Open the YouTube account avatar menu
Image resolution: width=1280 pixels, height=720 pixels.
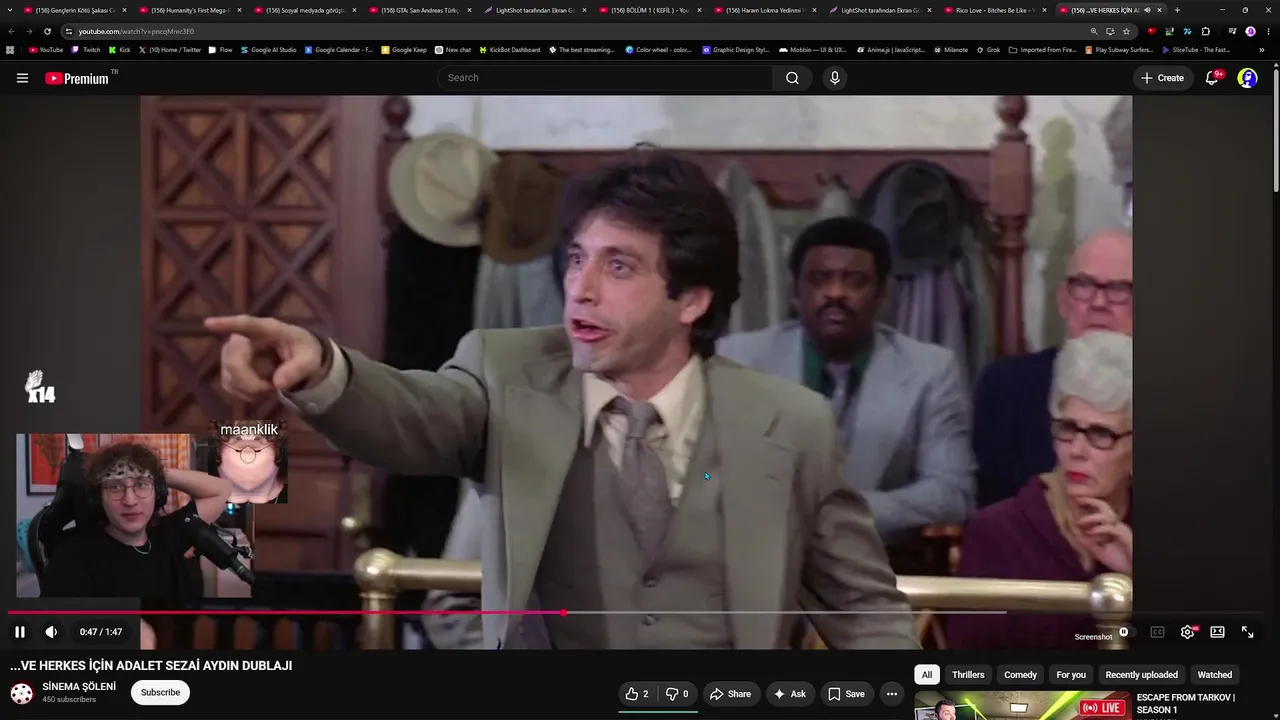click(1247, 78)
